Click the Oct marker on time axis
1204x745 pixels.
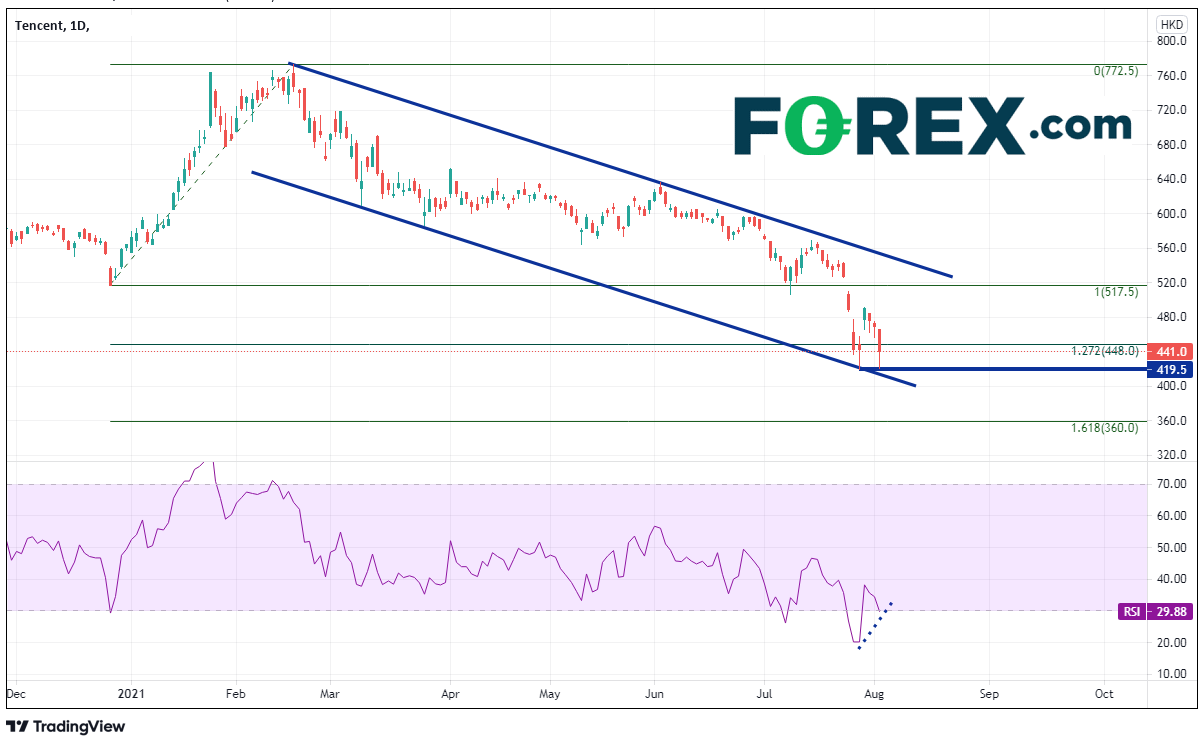pyautogui.click(x=1104, y=692)
